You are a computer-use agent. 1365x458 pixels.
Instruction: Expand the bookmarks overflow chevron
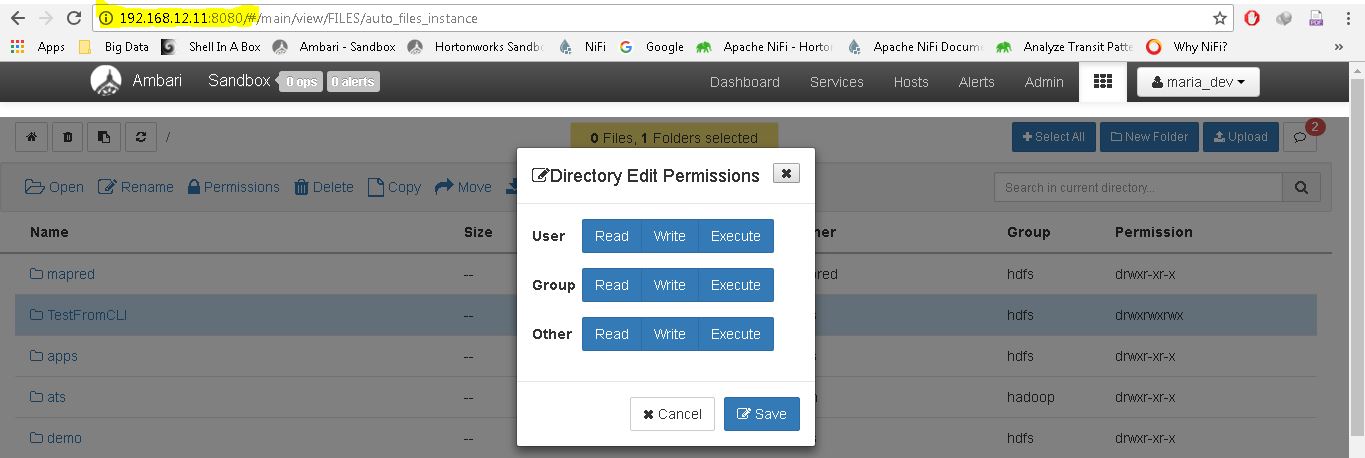[1339, 47]
